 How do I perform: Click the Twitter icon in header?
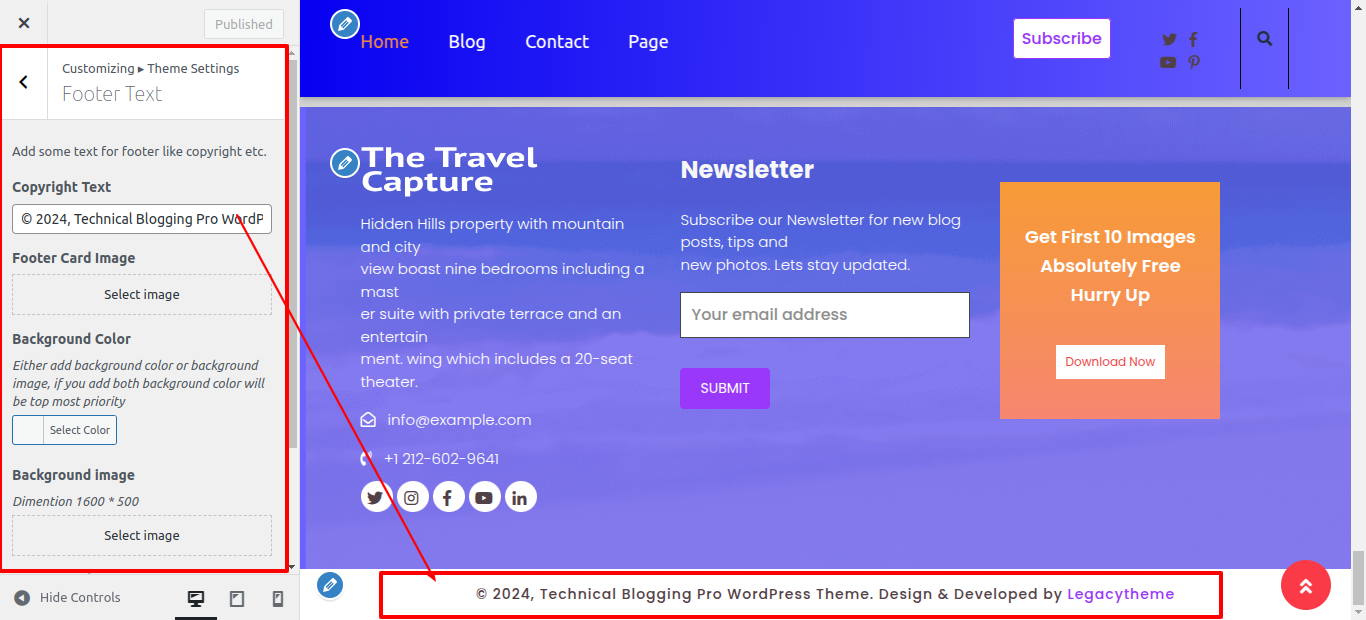pyautogui.click(x=1169, y=40)
